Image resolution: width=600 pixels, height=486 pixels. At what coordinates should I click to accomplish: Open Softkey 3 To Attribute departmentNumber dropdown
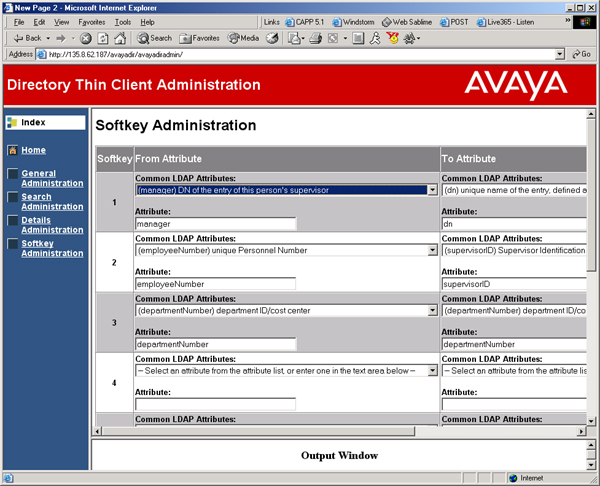pyautogui.click(x=514, y=310)
